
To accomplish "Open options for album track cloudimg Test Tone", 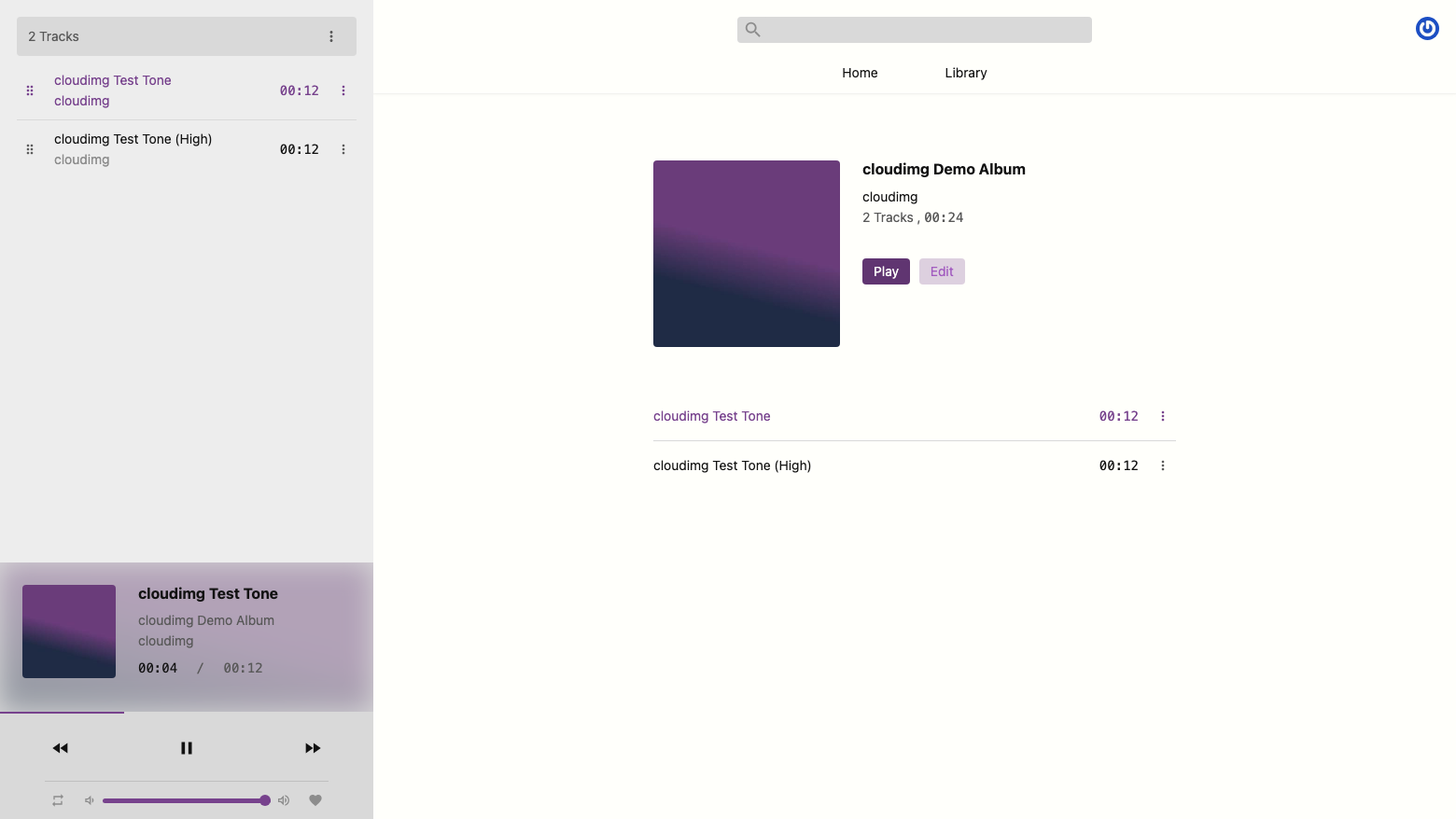I will pyautogui.click(x=1163, y=416).
